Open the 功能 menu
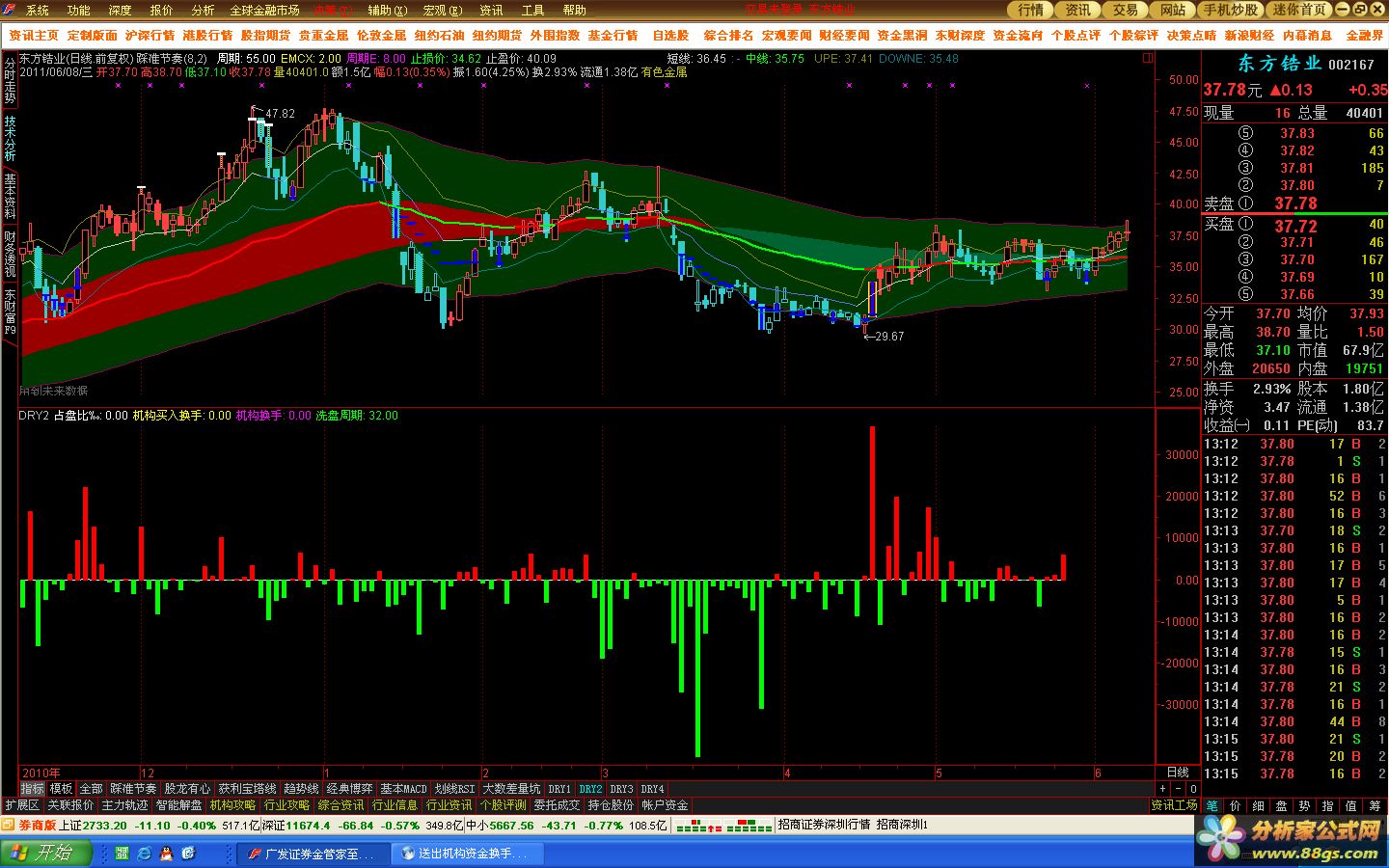Viewport: 1389px width, 868px height. (x=78, y=10)
